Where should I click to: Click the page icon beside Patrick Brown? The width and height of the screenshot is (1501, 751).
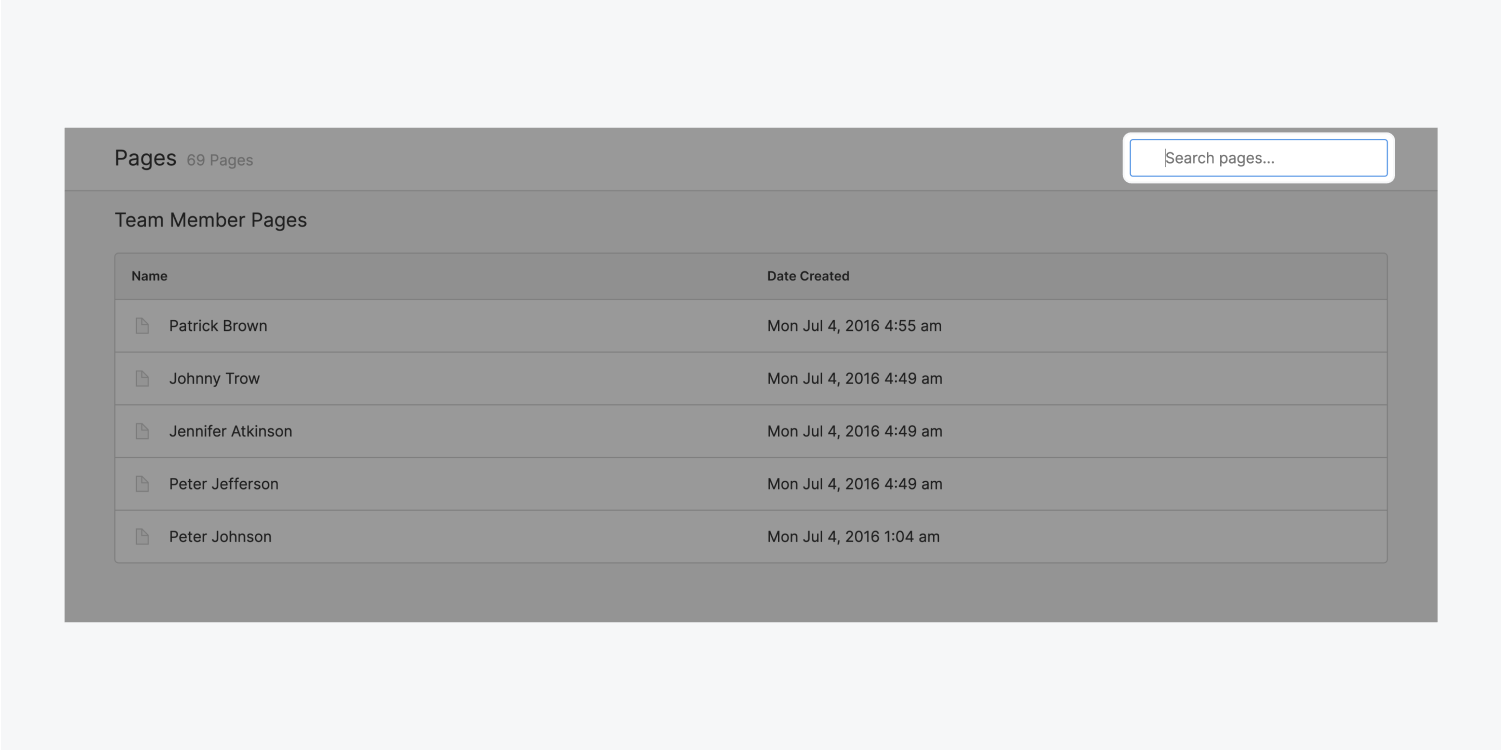[141, 325]
